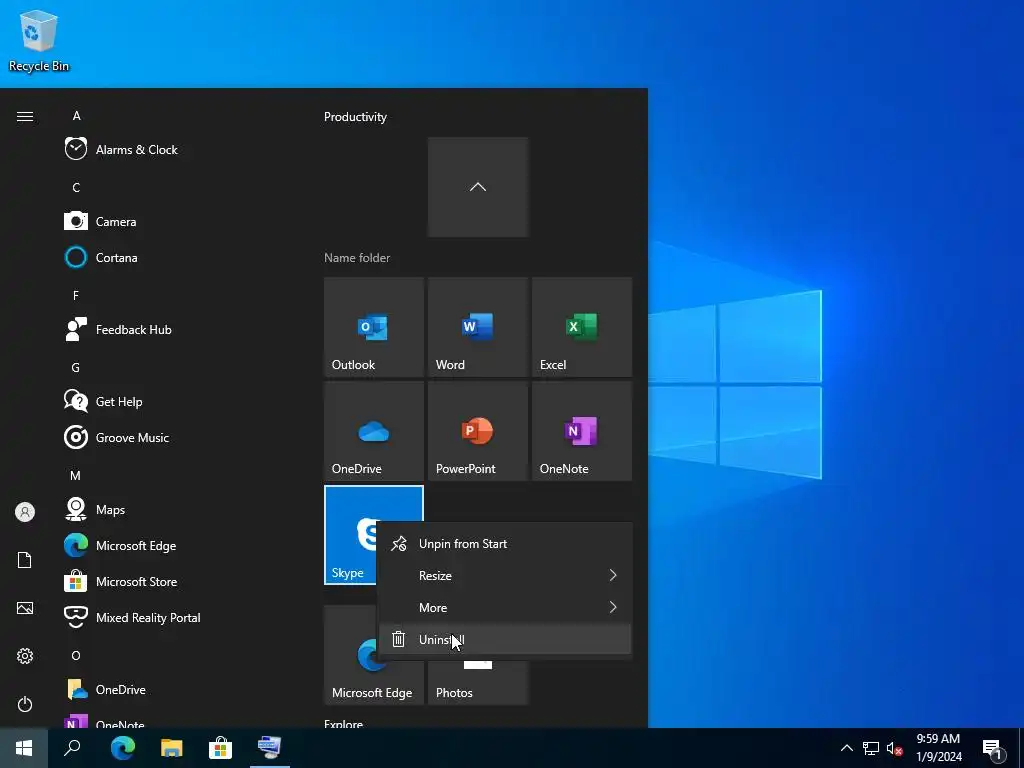Image resolution: width=1024 pixels, height=768 pixels.
Task: Click the Outlook tile
Action: click(374, 327)
